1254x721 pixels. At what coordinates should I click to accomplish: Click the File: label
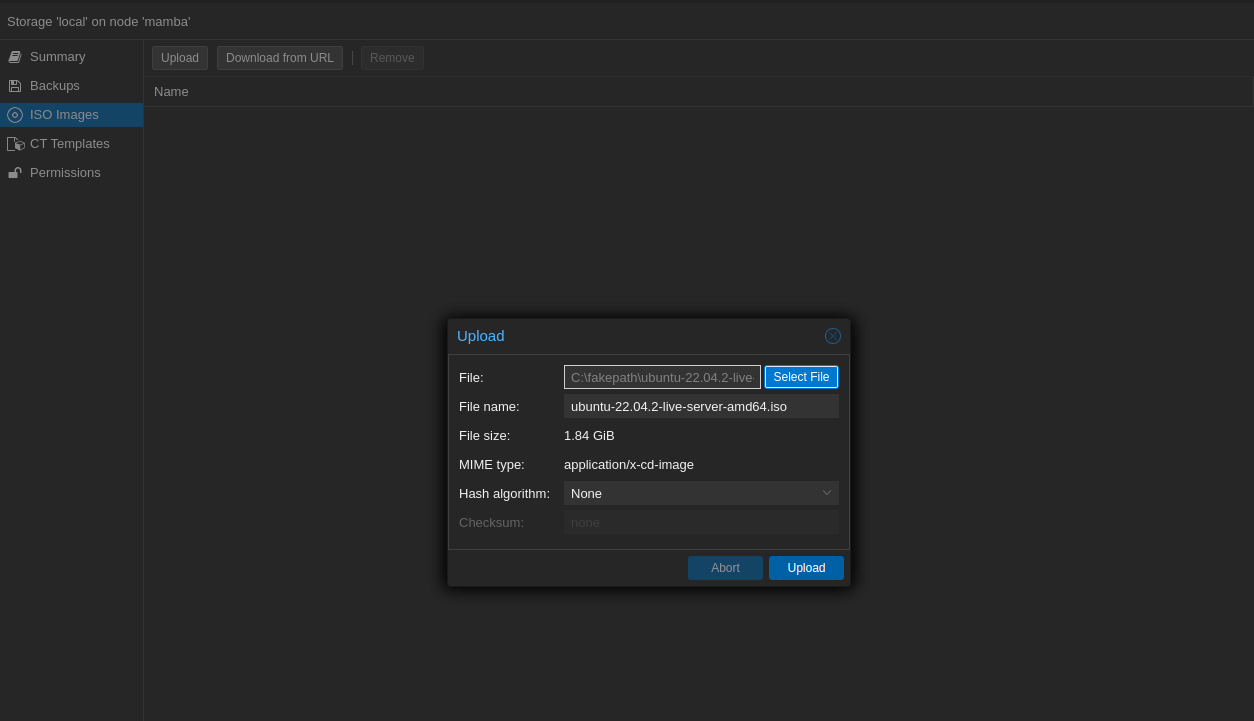click(x=471, y=378)
